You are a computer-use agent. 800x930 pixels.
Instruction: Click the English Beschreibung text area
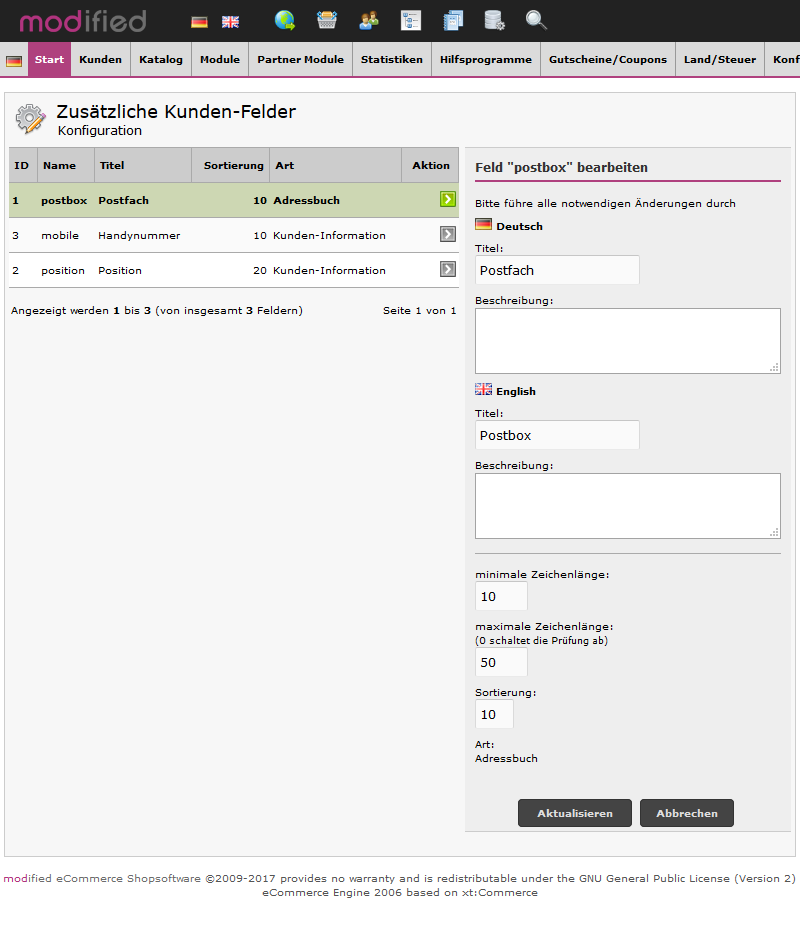pyautogui.click(x=627, y=506)
